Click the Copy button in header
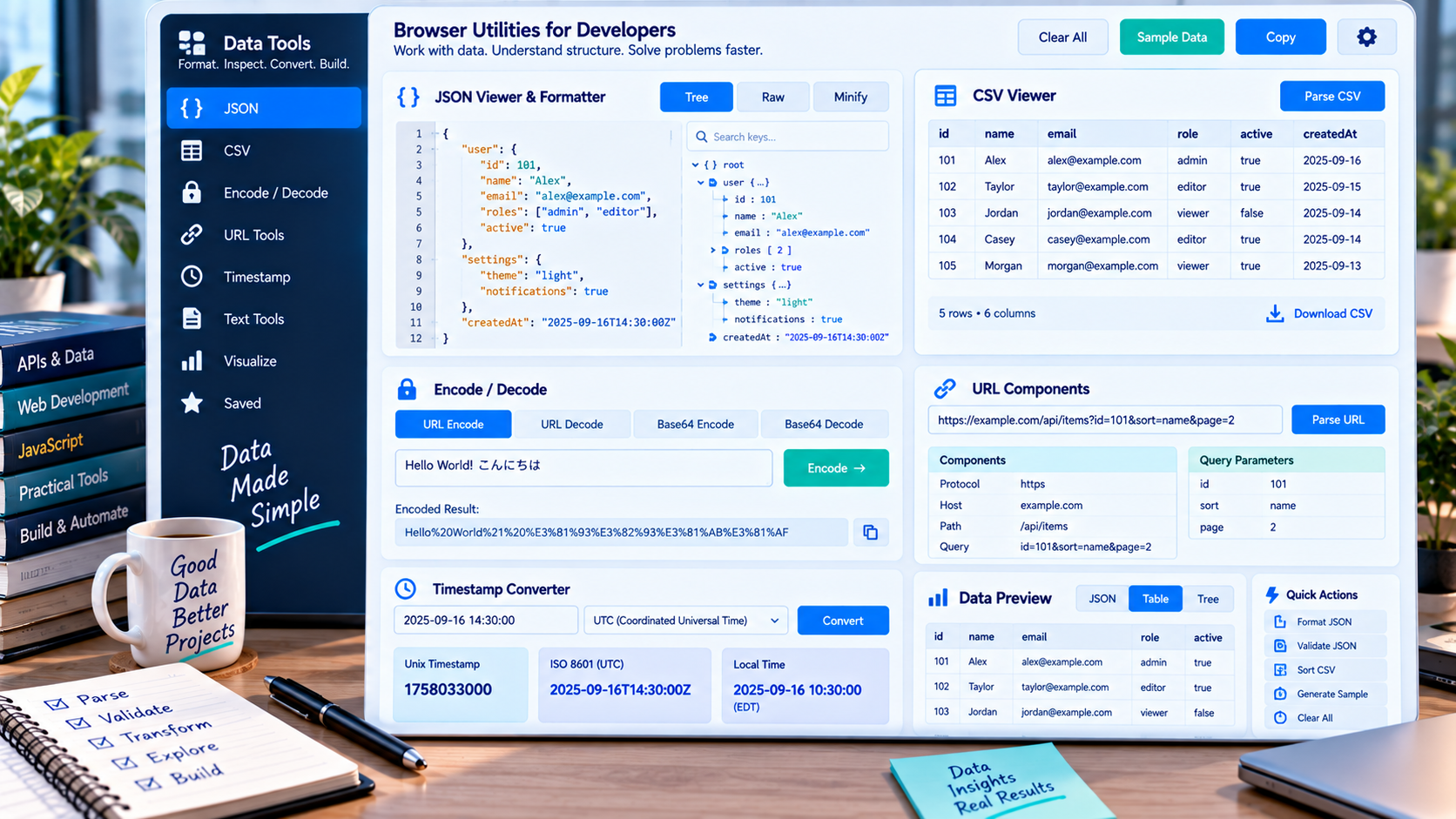The height and width of the screenshot is (819, 1456). 1280,37
